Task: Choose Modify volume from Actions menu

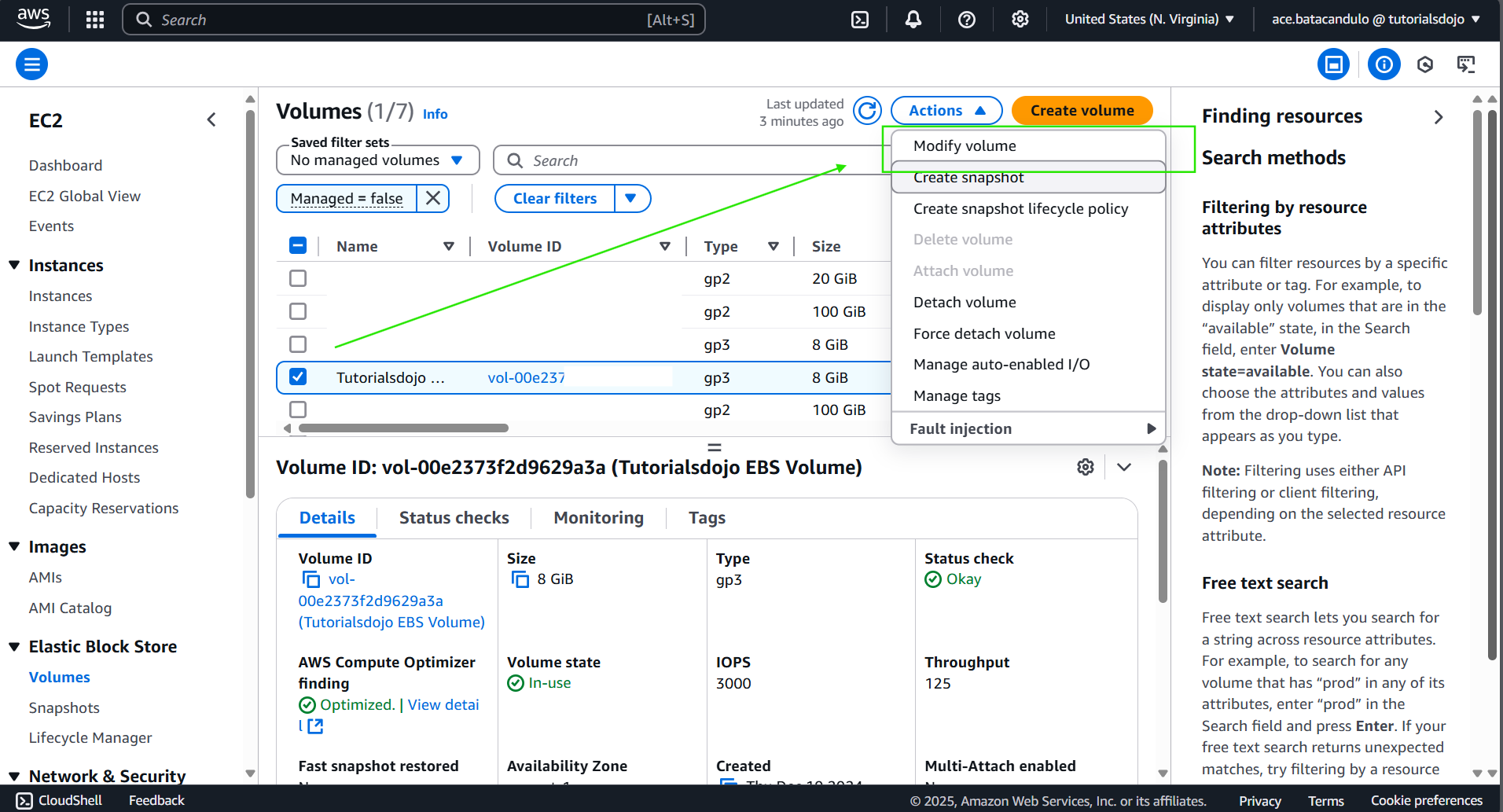Action: 1028,146
